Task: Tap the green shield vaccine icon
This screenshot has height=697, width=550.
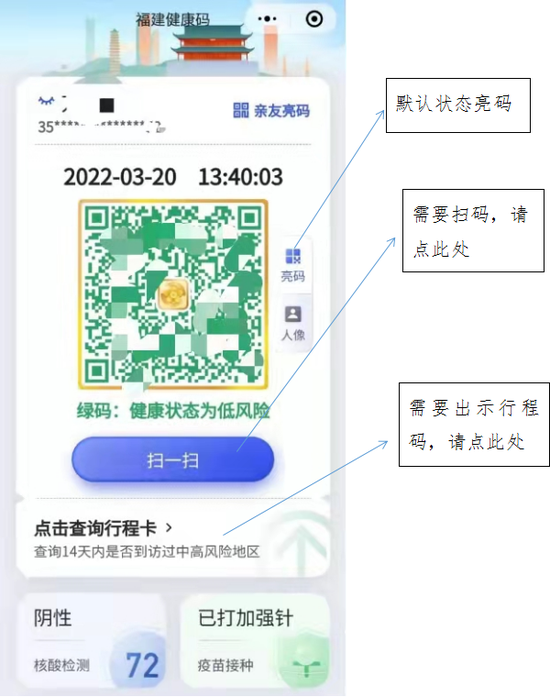Action: (x=305, y=661)
